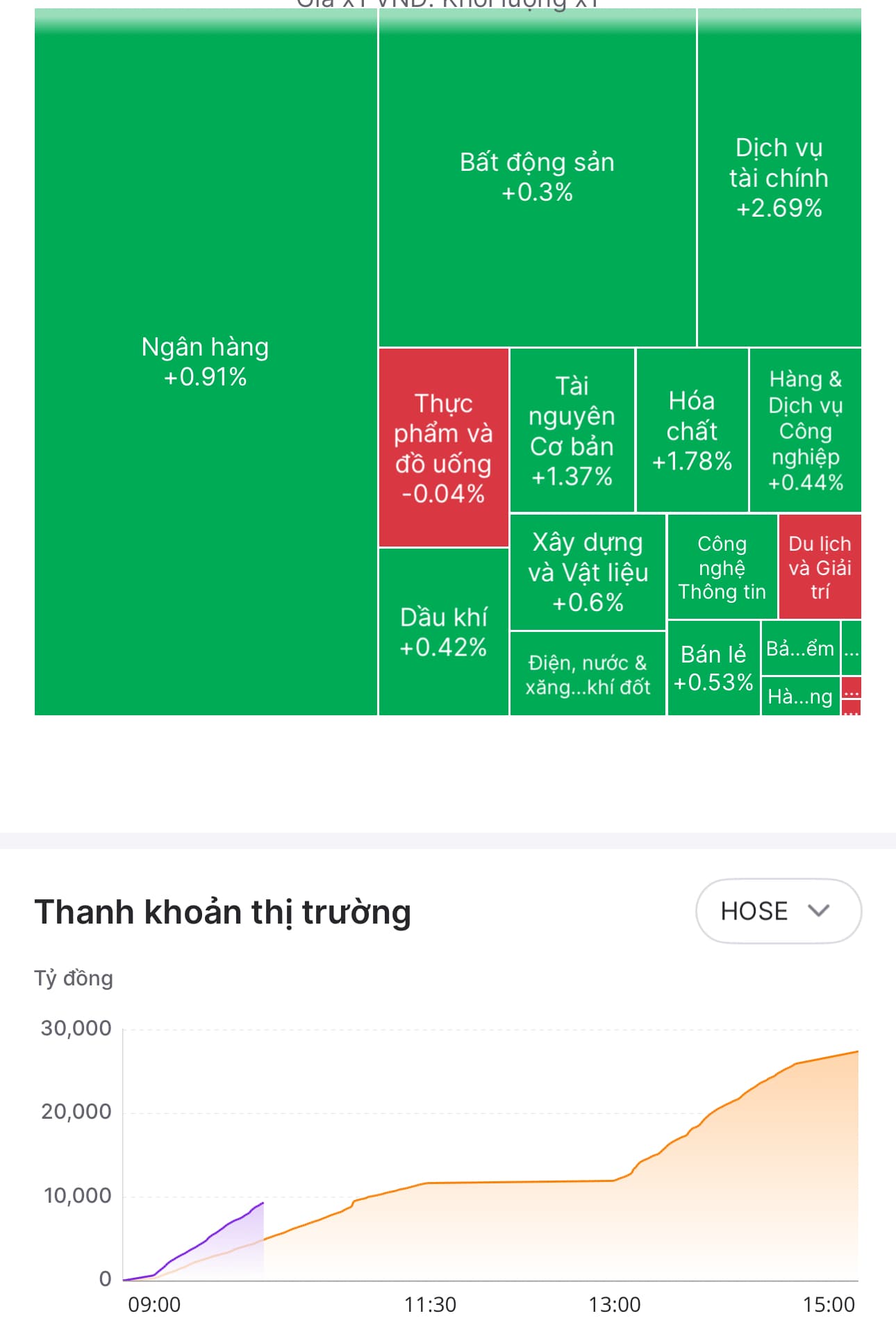
Task: Select Hàng & Dịch vụ Công nghiệp tile
Action: point(805,431)
